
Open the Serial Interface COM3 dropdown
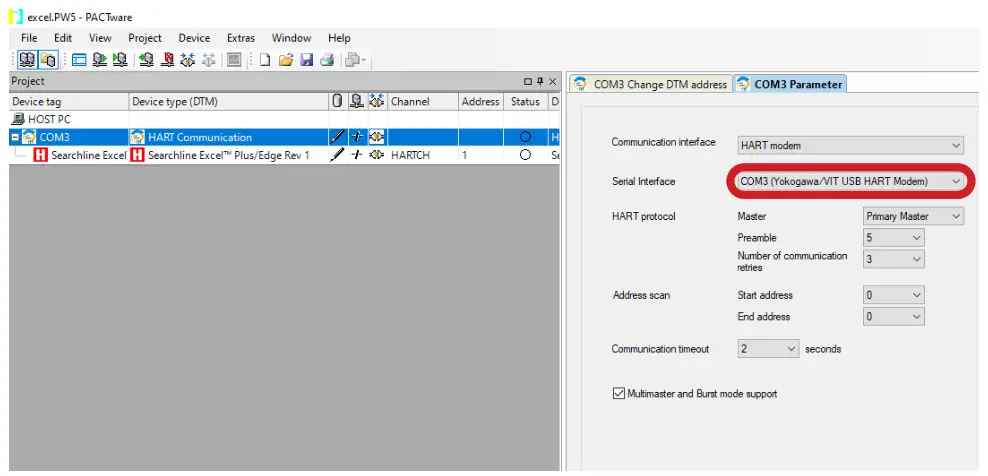pyautogui.click(x=851, y=181)
